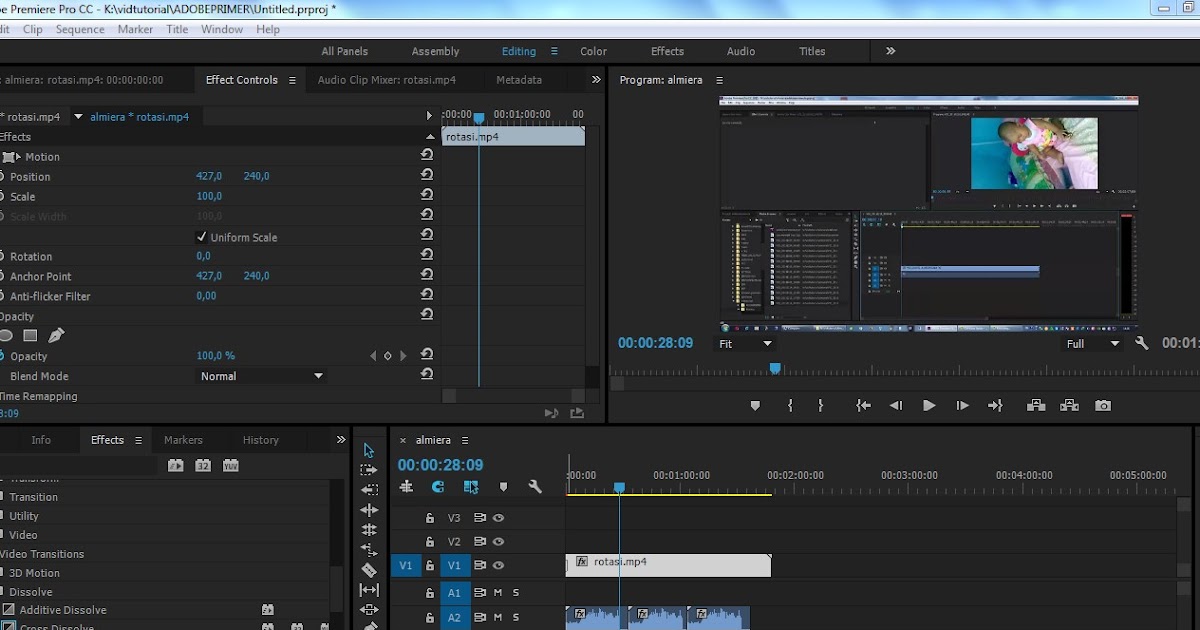Open the Full playback resolution dropdown
1200x630 pixels.
[x=1092, y=344]
